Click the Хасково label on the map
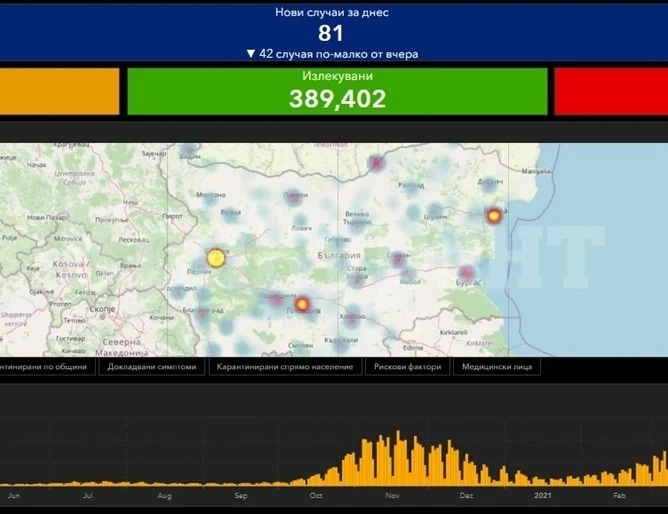Viewport: 668px width, 514px height. pyautogui.click(x=352, y=316)
